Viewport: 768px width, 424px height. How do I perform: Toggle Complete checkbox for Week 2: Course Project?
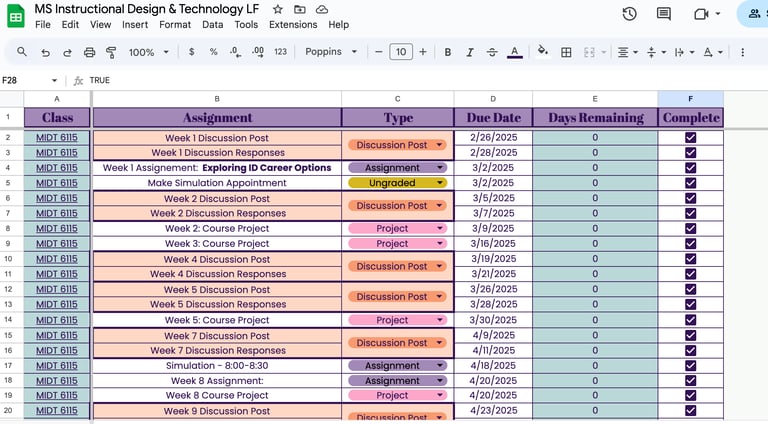691,229
